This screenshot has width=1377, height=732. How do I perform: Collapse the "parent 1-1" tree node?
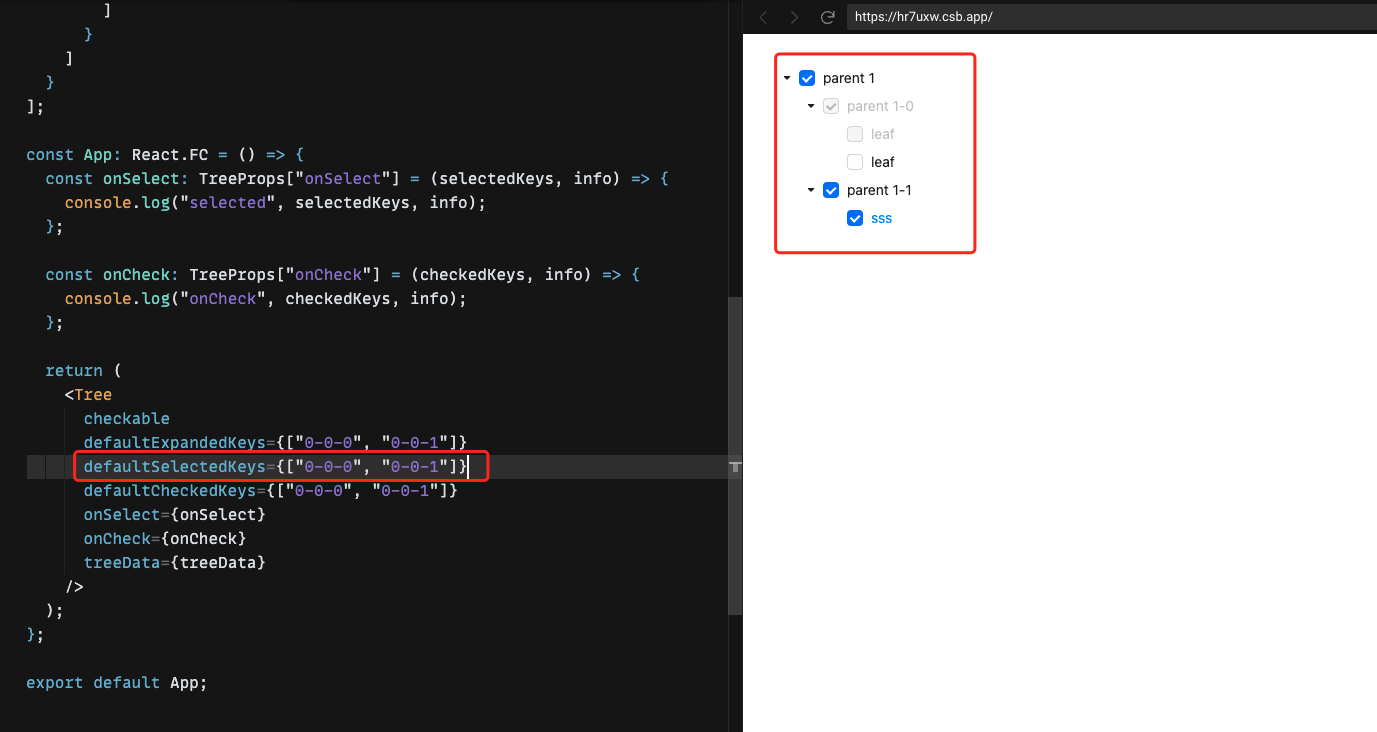811,190
